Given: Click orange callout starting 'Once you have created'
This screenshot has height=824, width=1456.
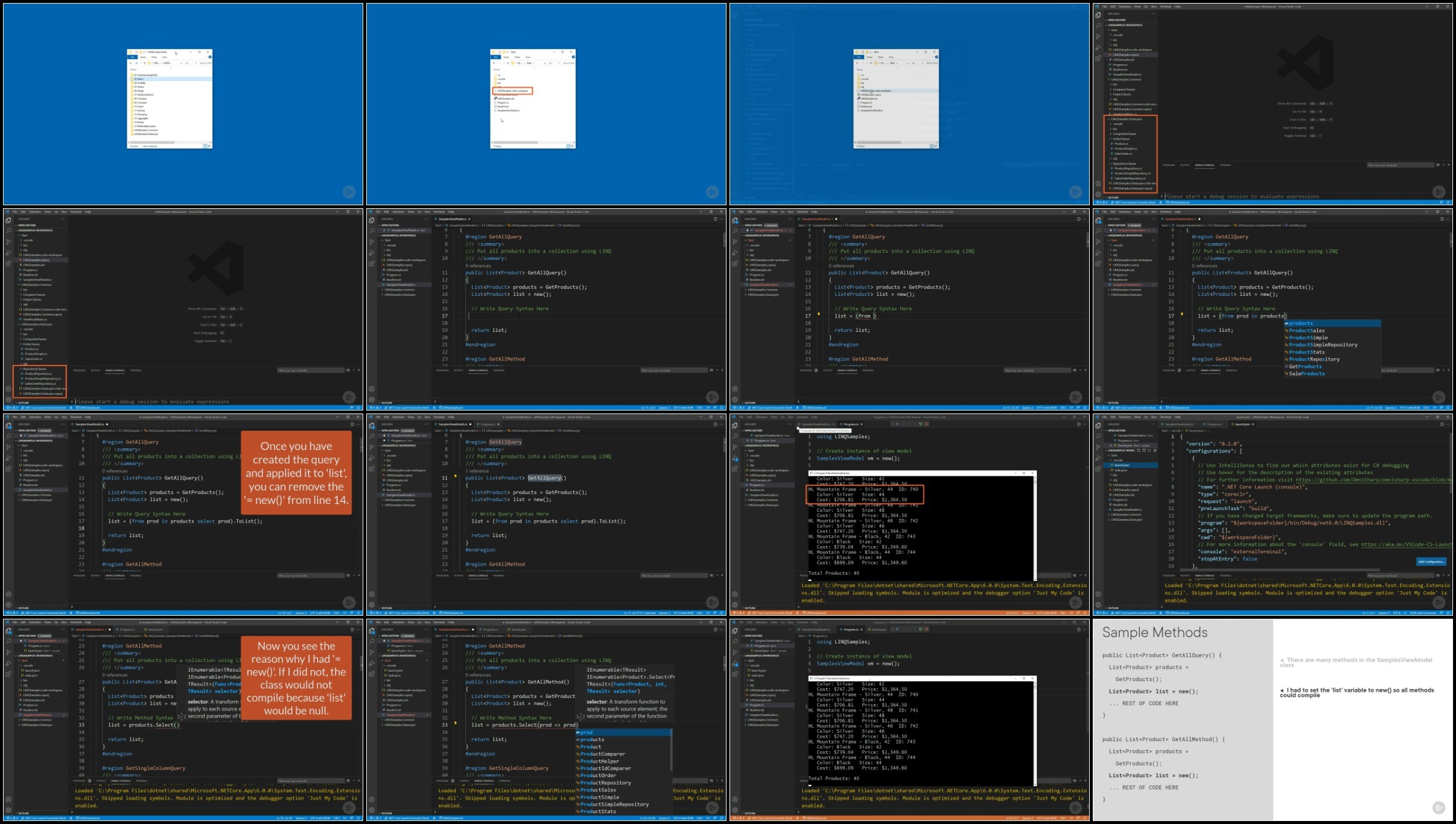Looking at the screenshot, I should tap(296, 473).
